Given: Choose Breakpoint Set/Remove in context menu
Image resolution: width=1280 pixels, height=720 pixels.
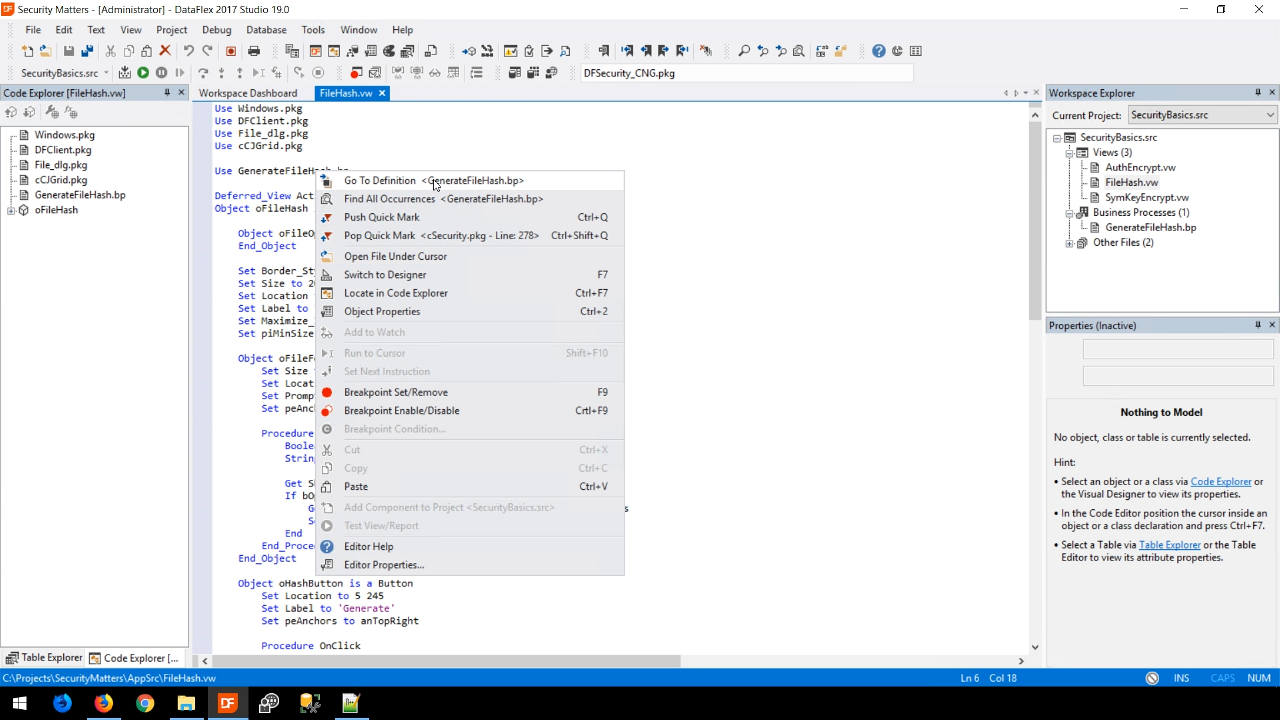Looking at the screenshot, I should coord(395,392).
